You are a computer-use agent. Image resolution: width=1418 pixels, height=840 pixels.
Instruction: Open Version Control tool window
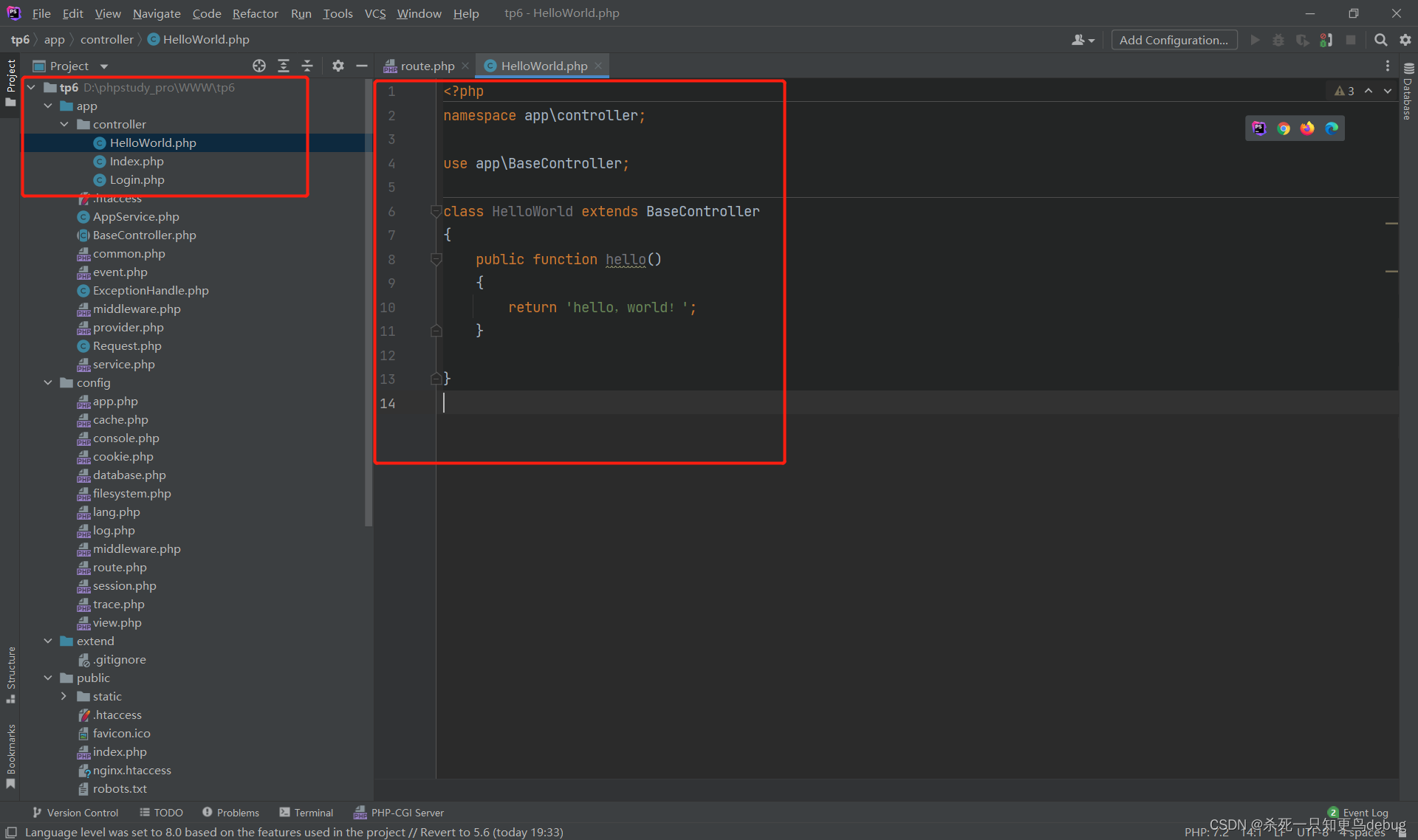pyautogui.click(x=75, y=812)
